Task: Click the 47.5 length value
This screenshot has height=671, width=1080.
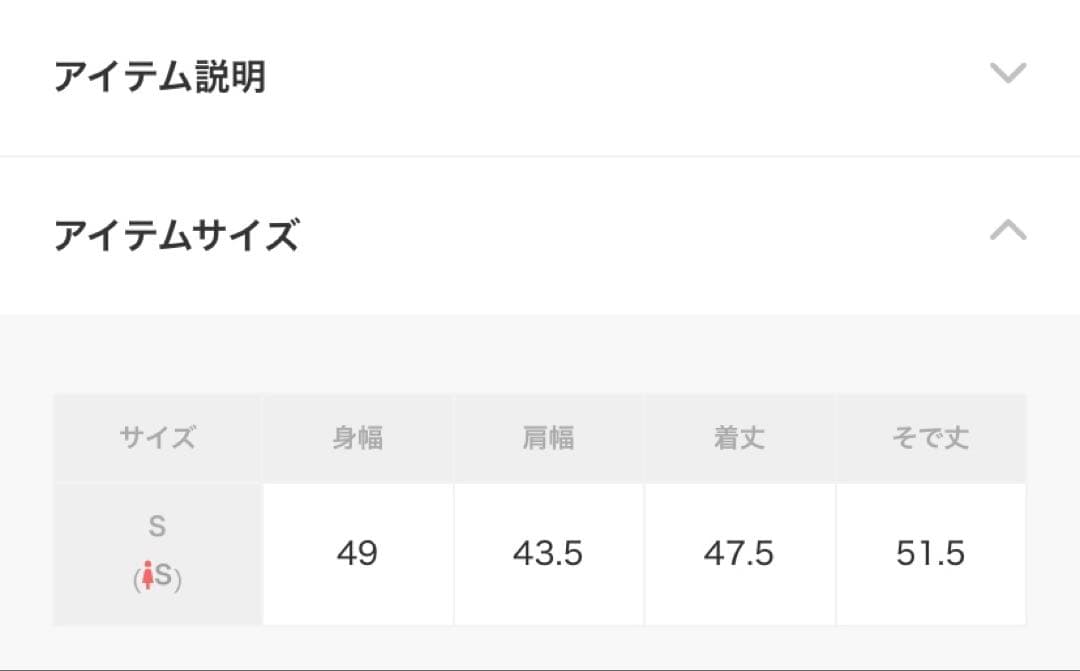Action: pos(740,553)
